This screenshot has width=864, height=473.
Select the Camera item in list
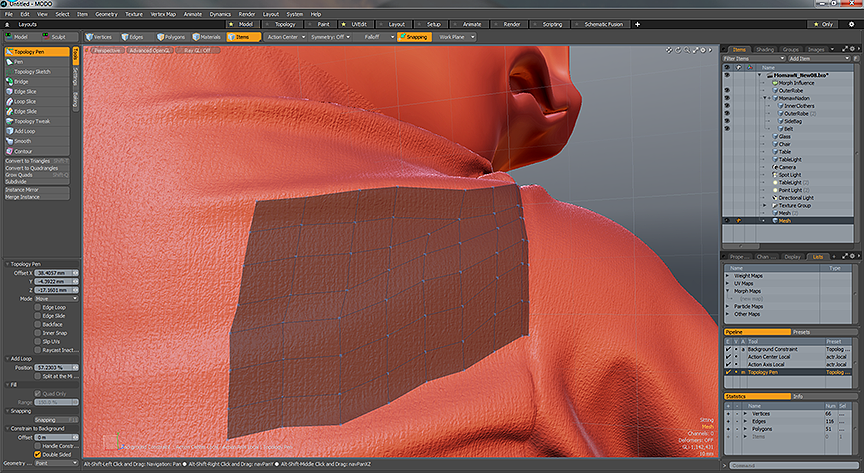pyautogui.click(x=787, y=167)
